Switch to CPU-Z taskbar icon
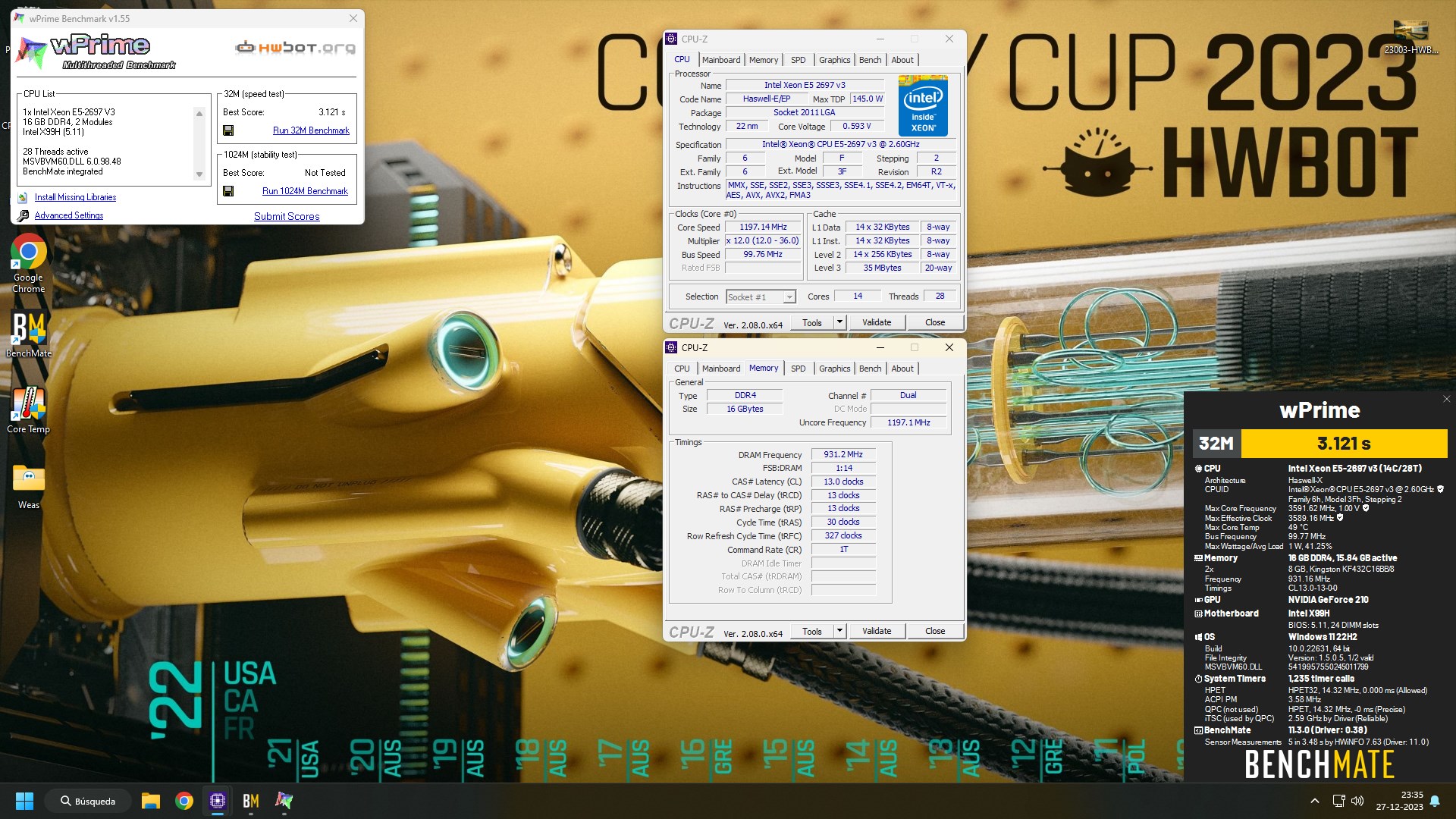 point(218,801)
